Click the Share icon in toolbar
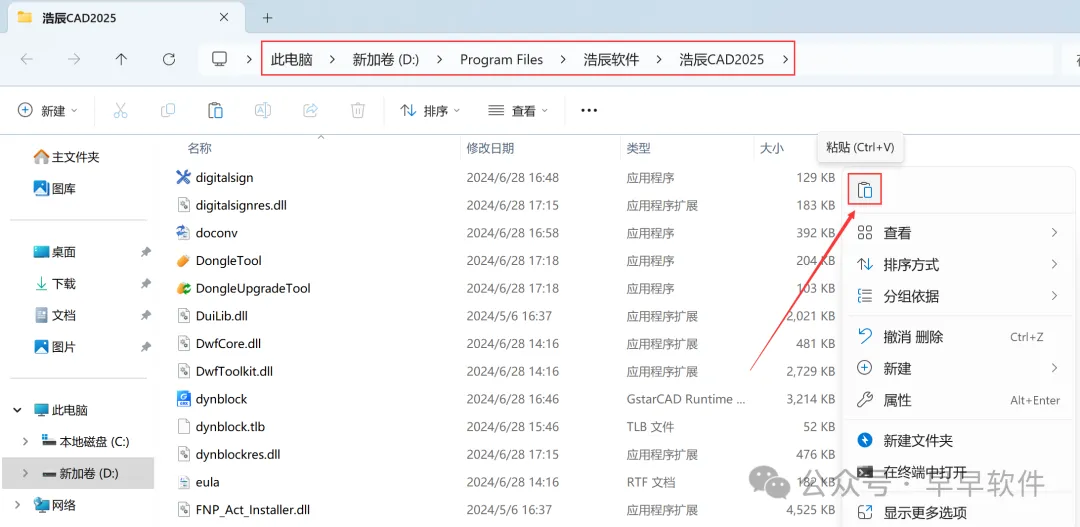 [x=310, y=110]
